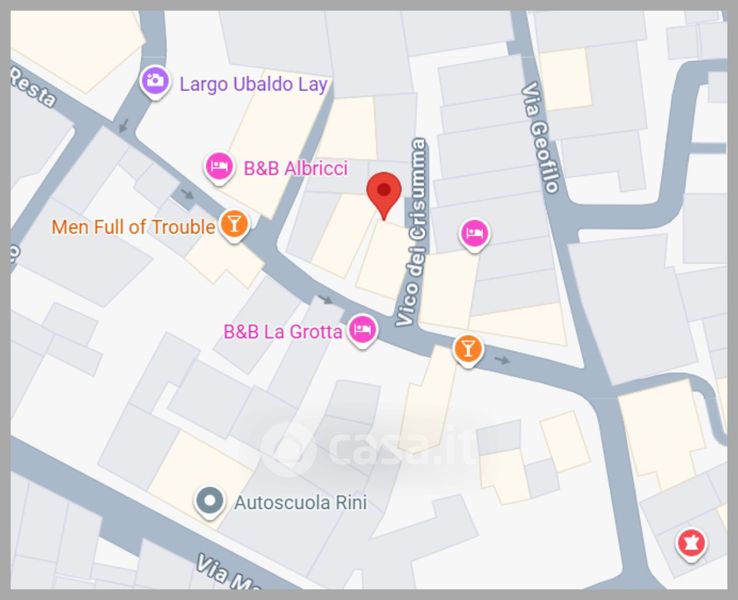738x600 pixels.
Task: Open the Autoscuola Rini marker icon
Action: point(210,502)
